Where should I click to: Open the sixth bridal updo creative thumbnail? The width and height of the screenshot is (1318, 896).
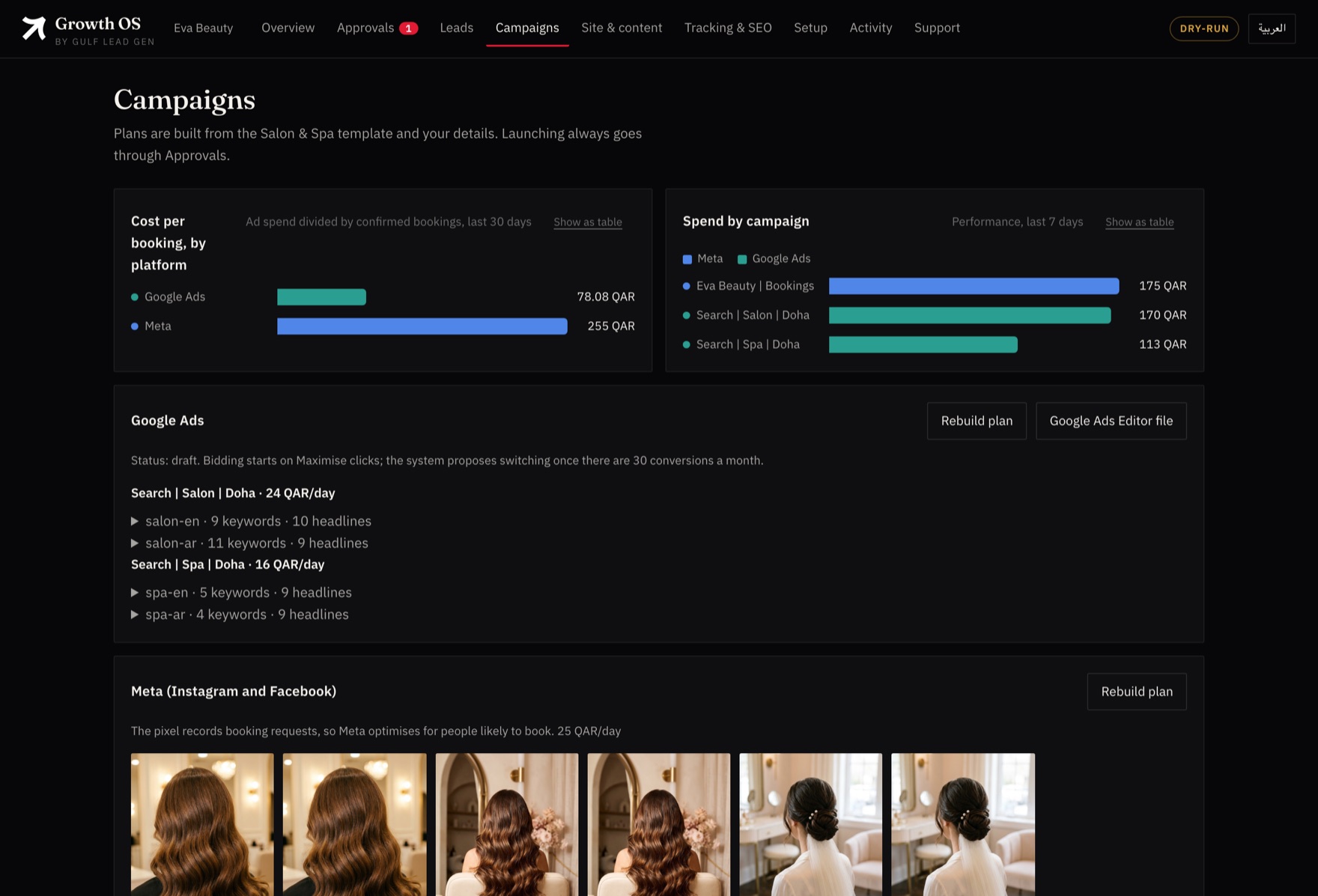(x=963, y=824)
